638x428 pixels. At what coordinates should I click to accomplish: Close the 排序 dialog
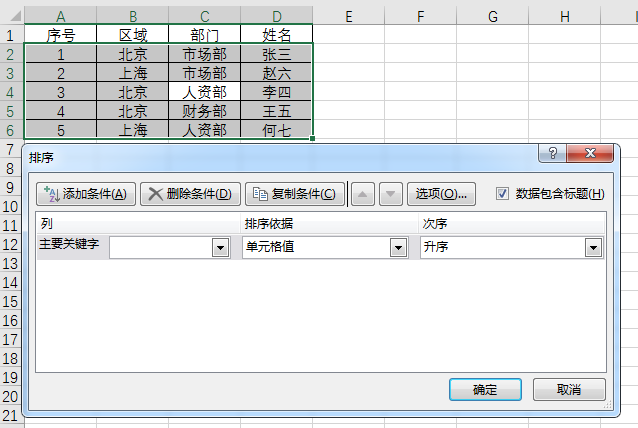coord(590,153)
